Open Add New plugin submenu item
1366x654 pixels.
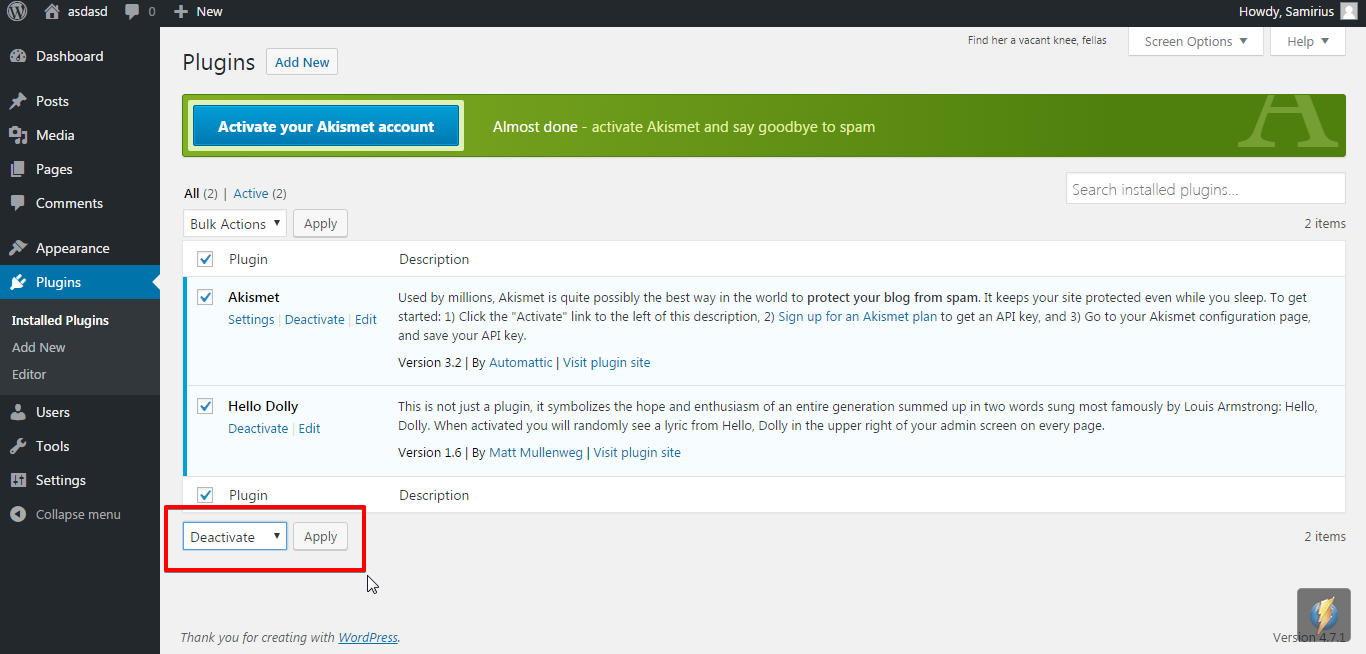tap(39, 347)
